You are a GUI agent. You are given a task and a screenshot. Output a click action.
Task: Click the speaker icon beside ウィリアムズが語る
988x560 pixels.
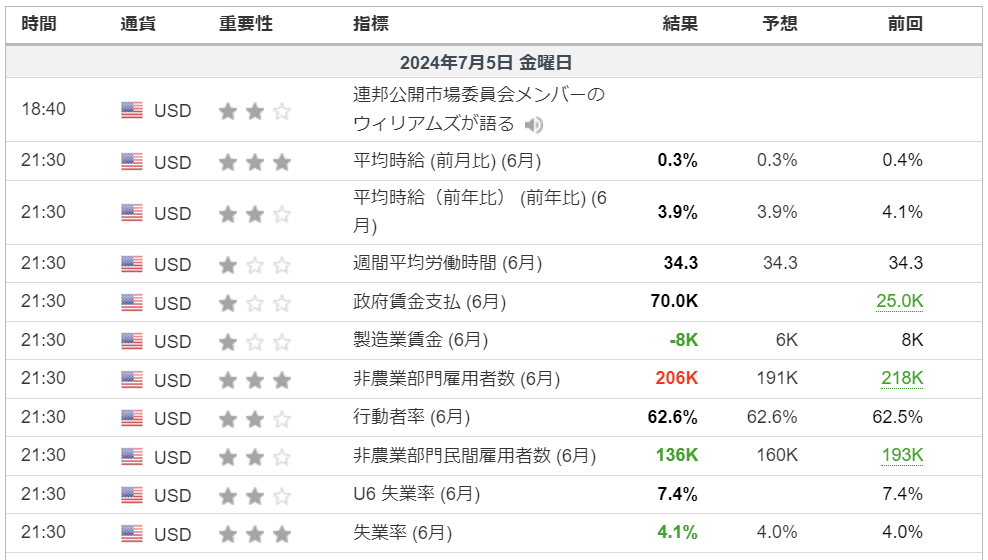point(534,125)
